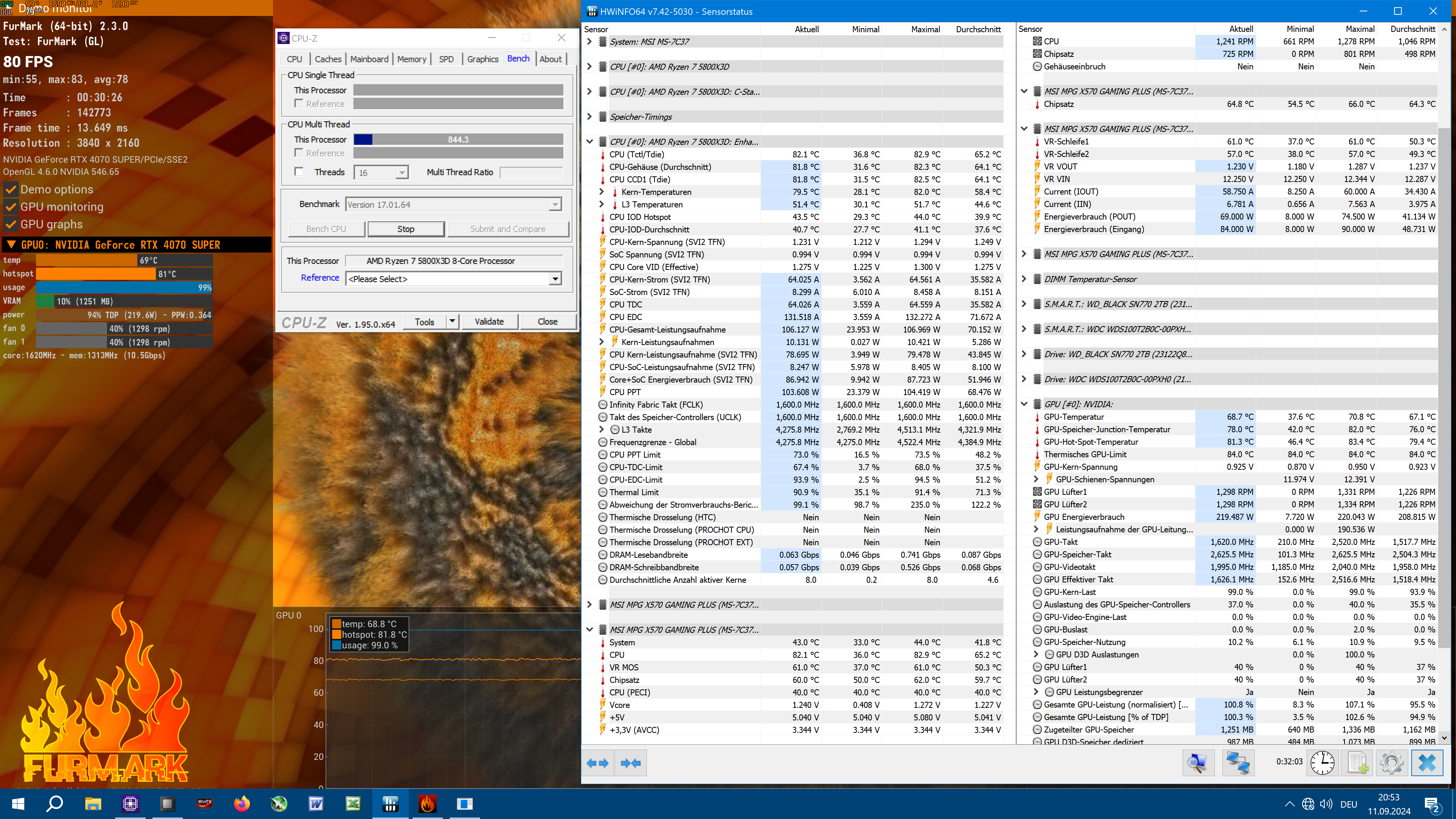Open the magnifier screen icon in HWiNFO
The image size is (1456, 819).
click(x=1198, y=763)
